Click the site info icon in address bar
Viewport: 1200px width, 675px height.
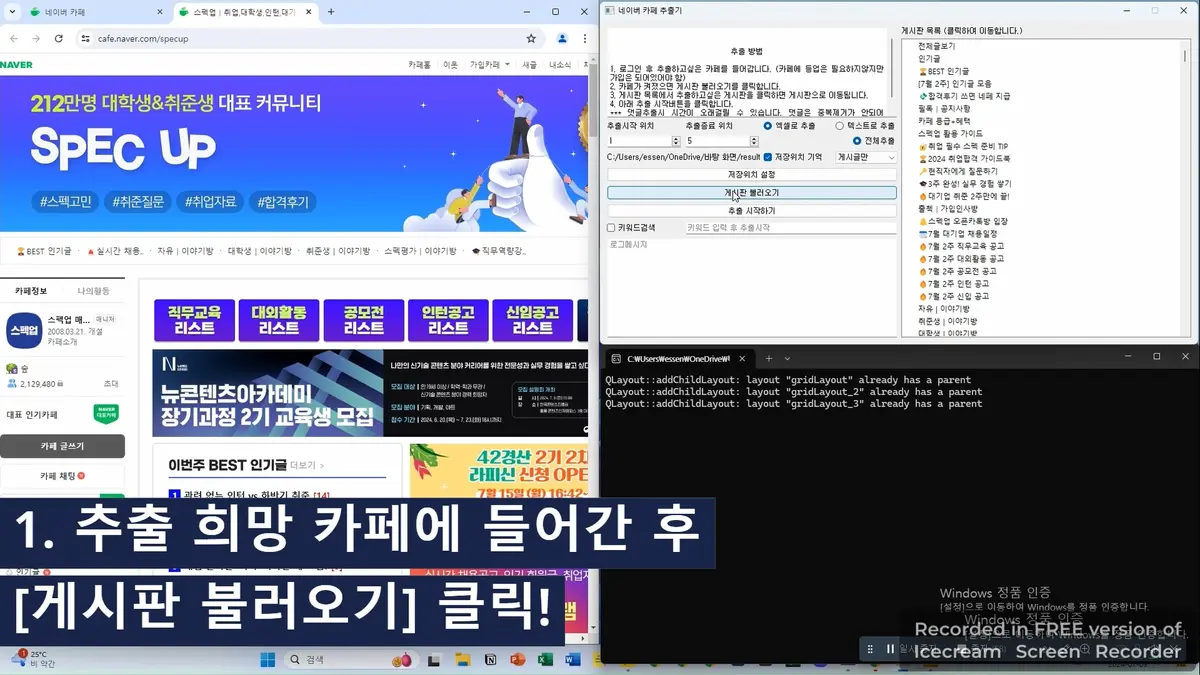coord(84,38)
